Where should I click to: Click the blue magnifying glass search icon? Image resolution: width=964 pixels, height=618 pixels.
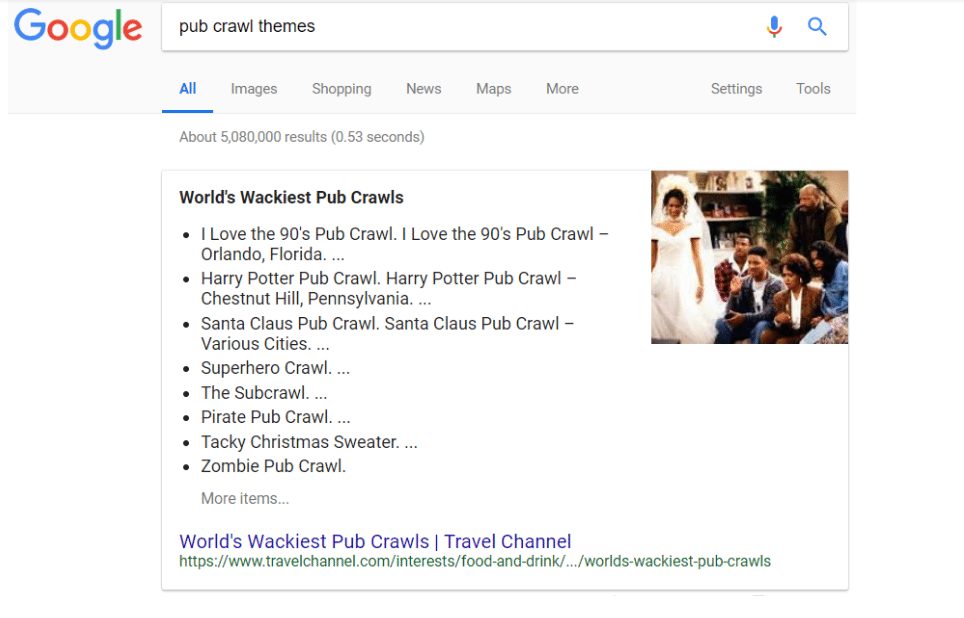[x=817, y=27]
